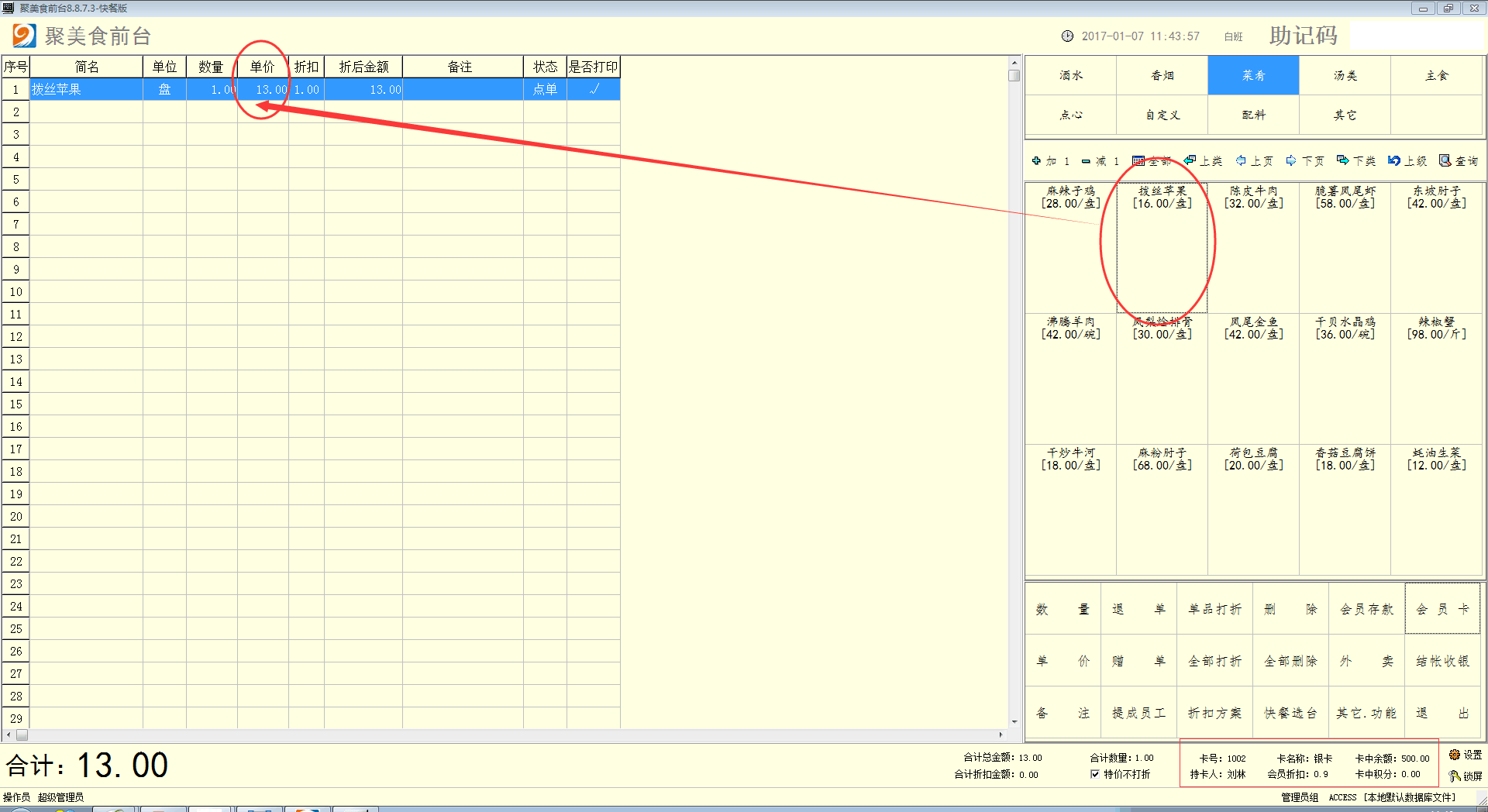Switch to the 汤类 category tab
The image size is (1488, 812).
click(1345, 75)
